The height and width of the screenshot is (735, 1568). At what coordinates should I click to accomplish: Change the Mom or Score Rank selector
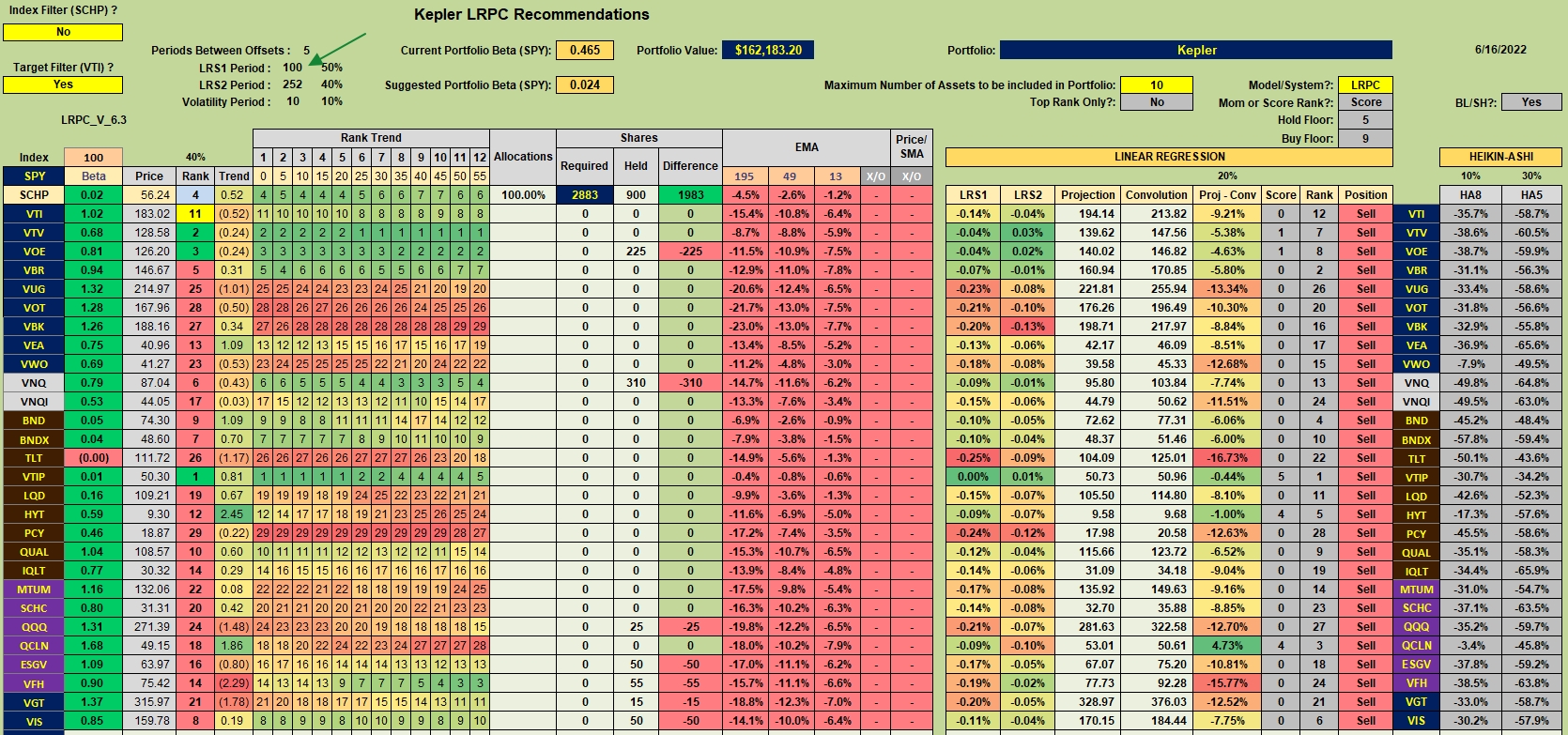tap(1366, 102)
